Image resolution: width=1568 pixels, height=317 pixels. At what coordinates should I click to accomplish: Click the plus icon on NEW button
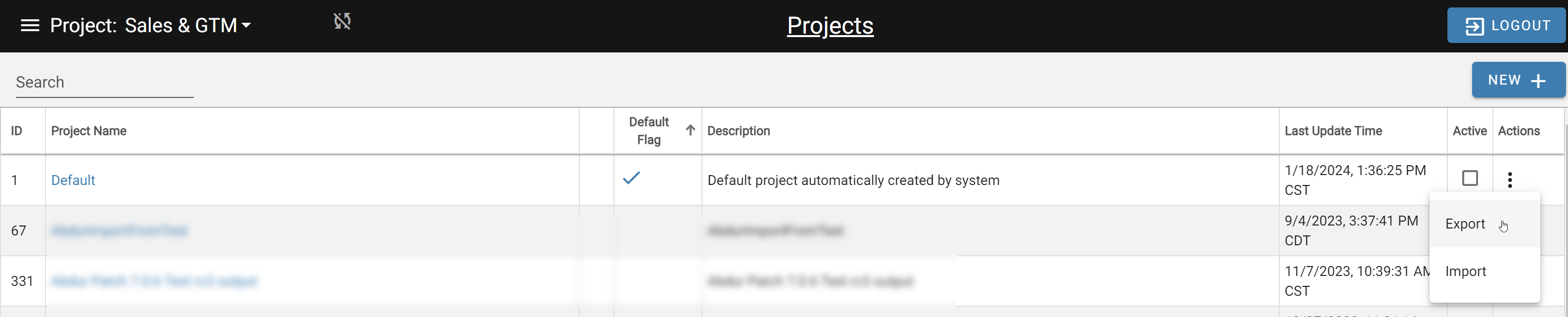pyautogui.click(x=1537, y=81)
